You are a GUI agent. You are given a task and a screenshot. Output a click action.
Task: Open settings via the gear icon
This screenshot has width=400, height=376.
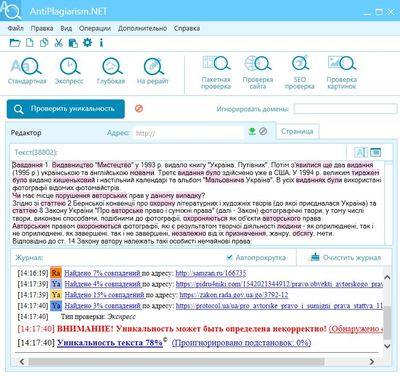pyautogui.click(x=87, y=43)
